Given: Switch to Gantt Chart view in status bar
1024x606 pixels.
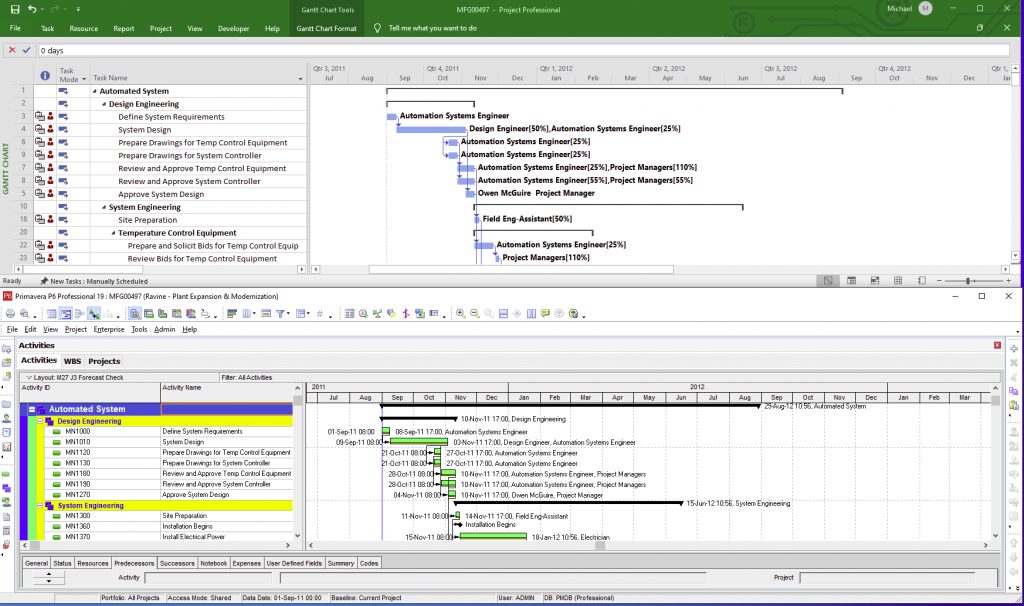Looking at the screenshot, I should coord(828,281).
